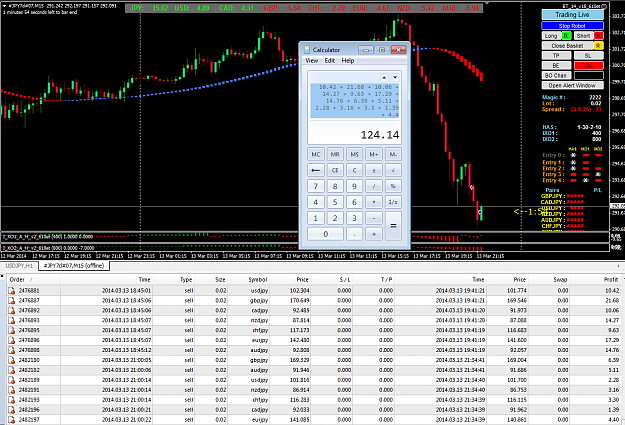Click the Long button in the trade panel

click(551, 36)
